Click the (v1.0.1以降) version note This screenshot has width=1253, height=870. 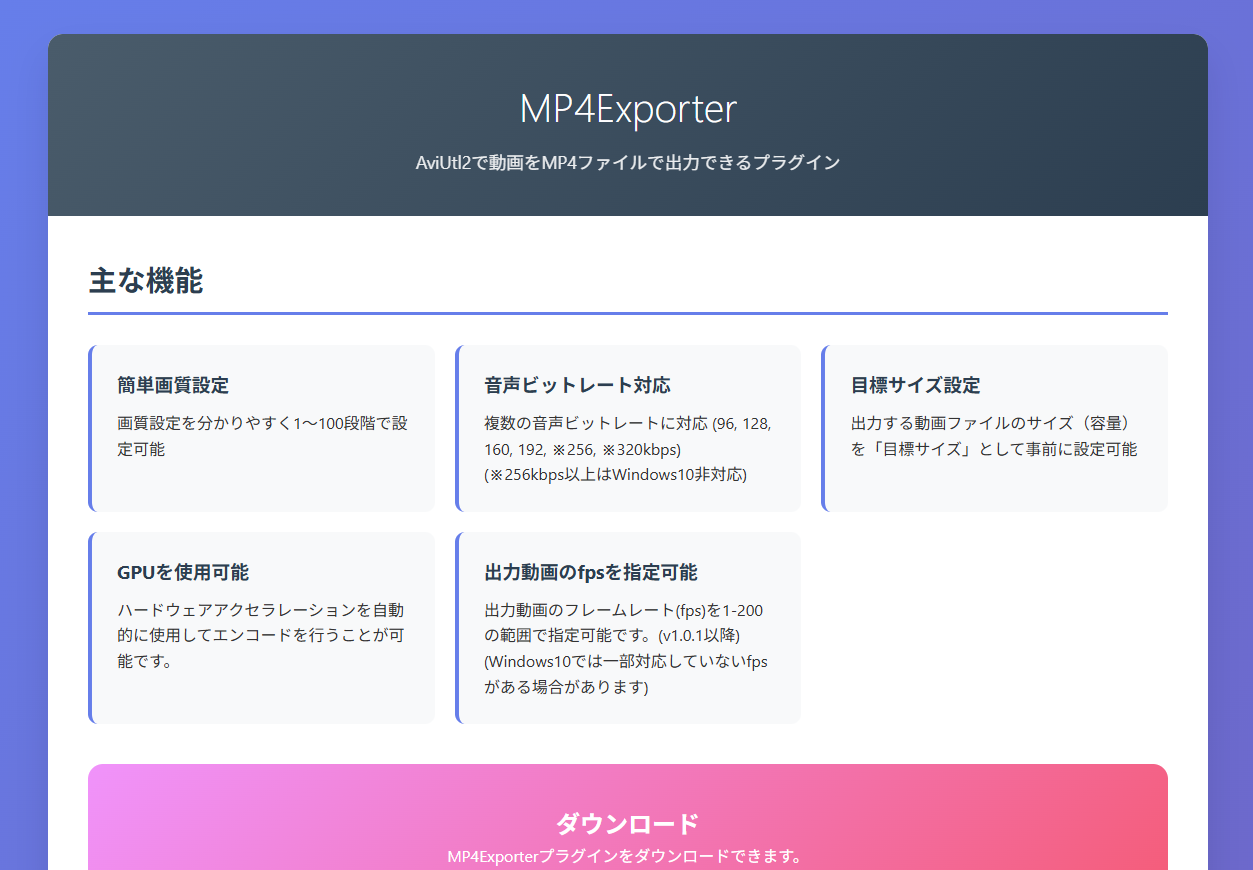click(x=684, y=636)
